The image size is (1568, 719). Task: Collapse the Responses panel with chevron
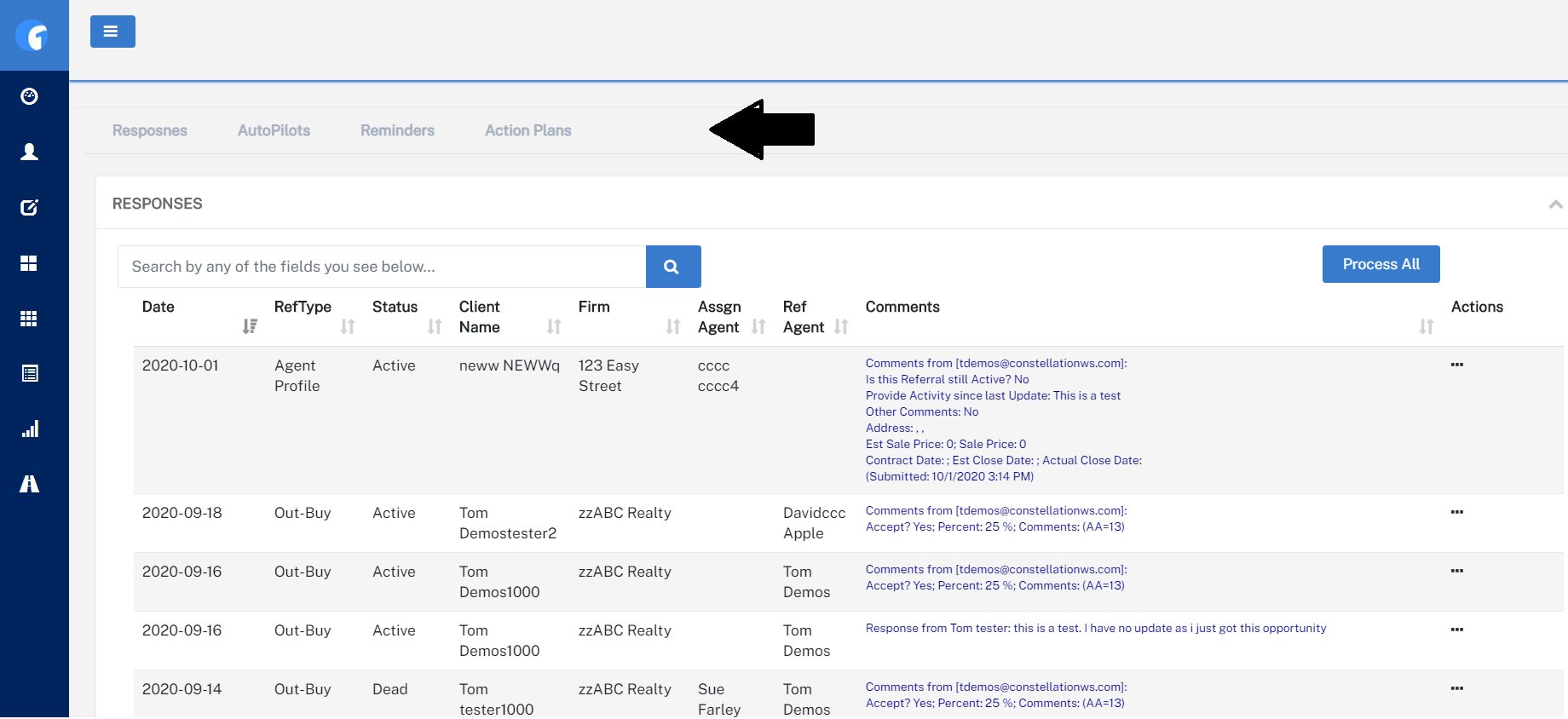point(1555,204)
